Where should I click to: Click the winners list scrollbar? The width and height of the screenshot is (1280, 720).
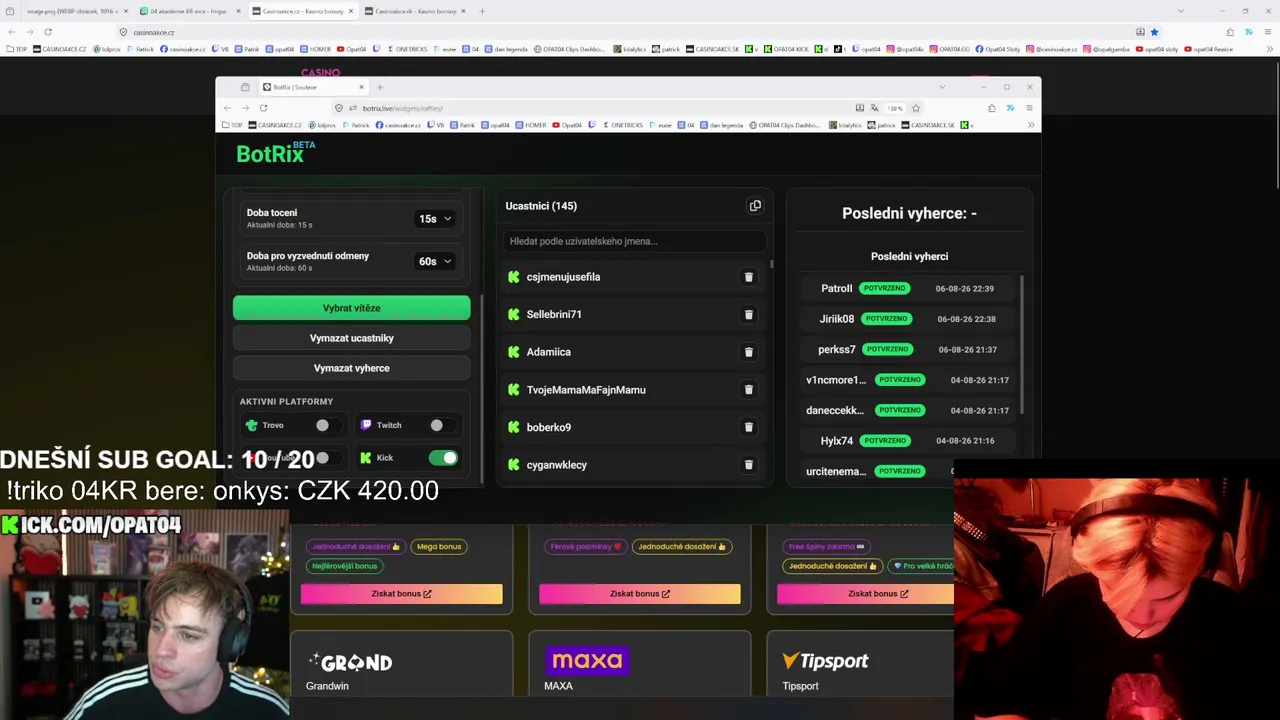coord(1022,345)
